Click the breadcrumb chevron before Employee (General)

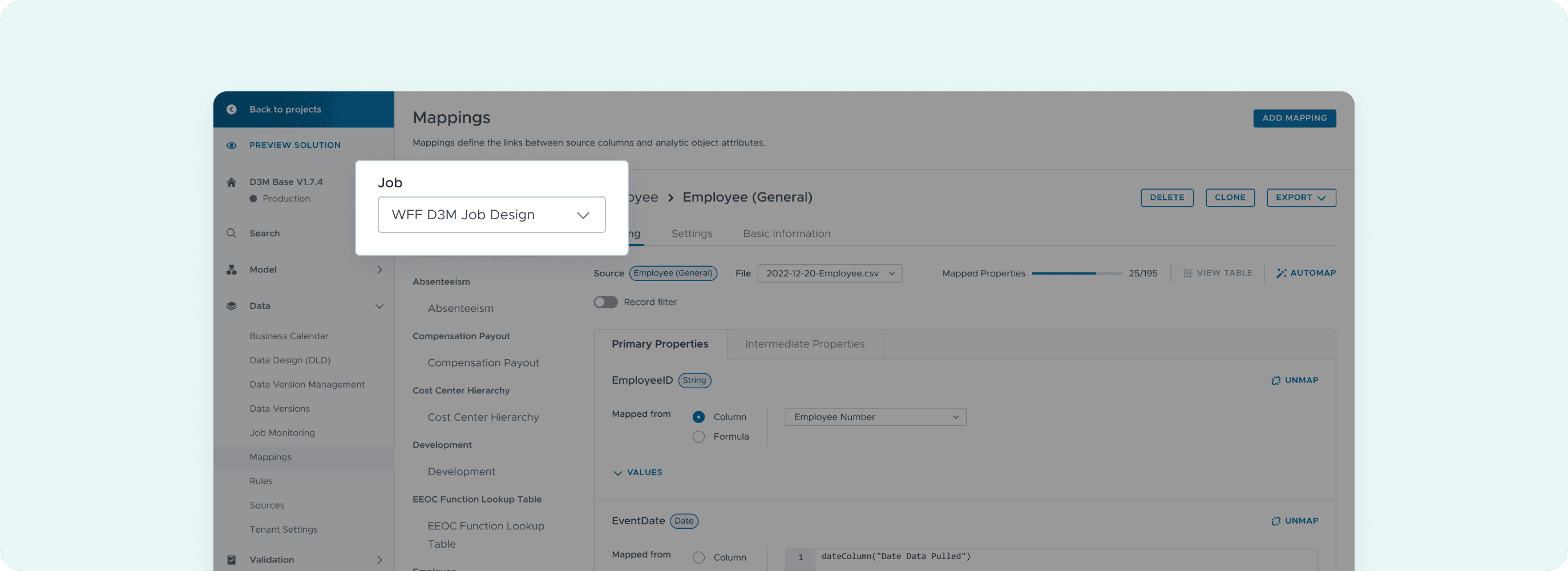[x=671, y=198]
